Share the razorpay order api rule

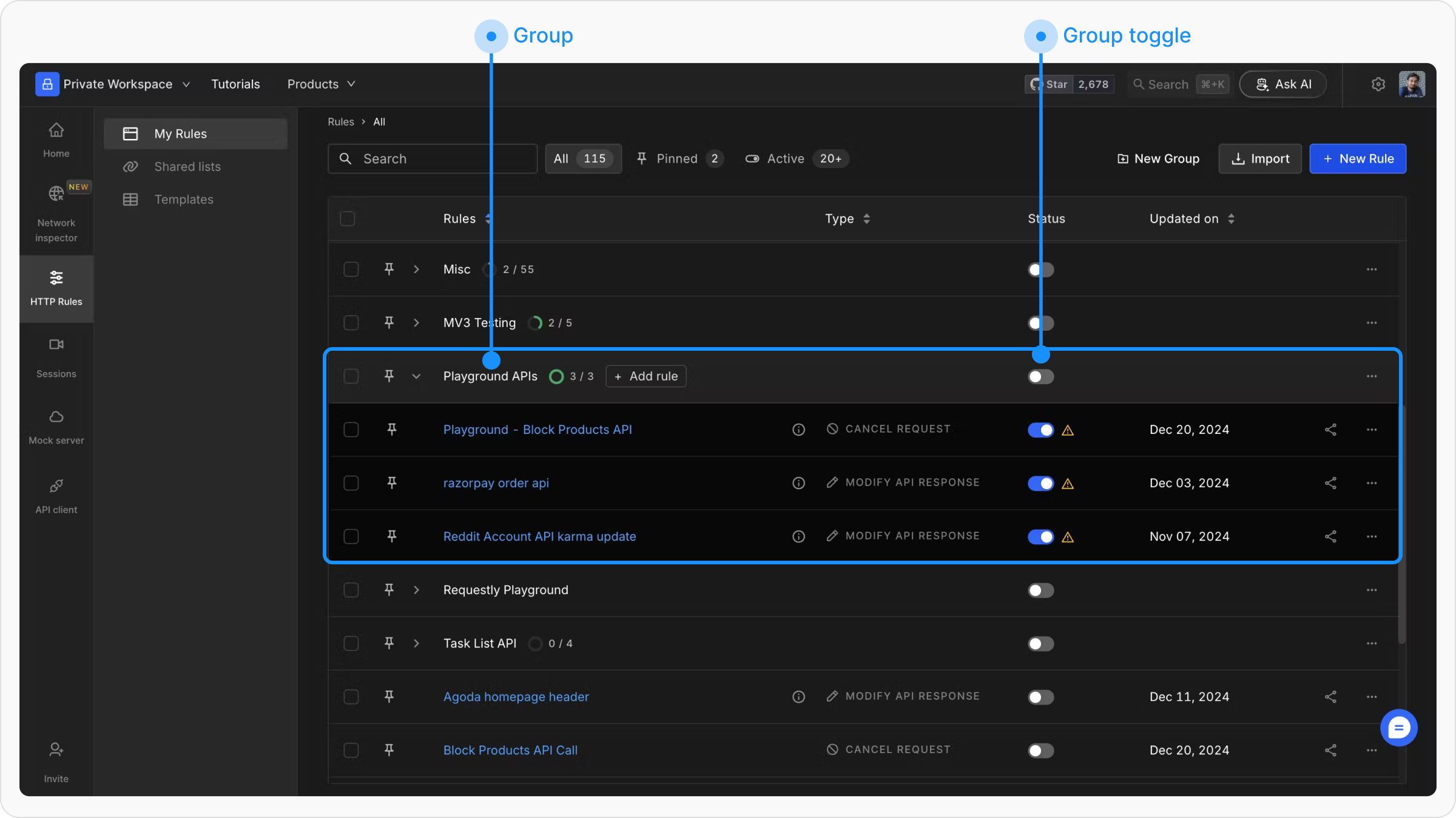1330,483
